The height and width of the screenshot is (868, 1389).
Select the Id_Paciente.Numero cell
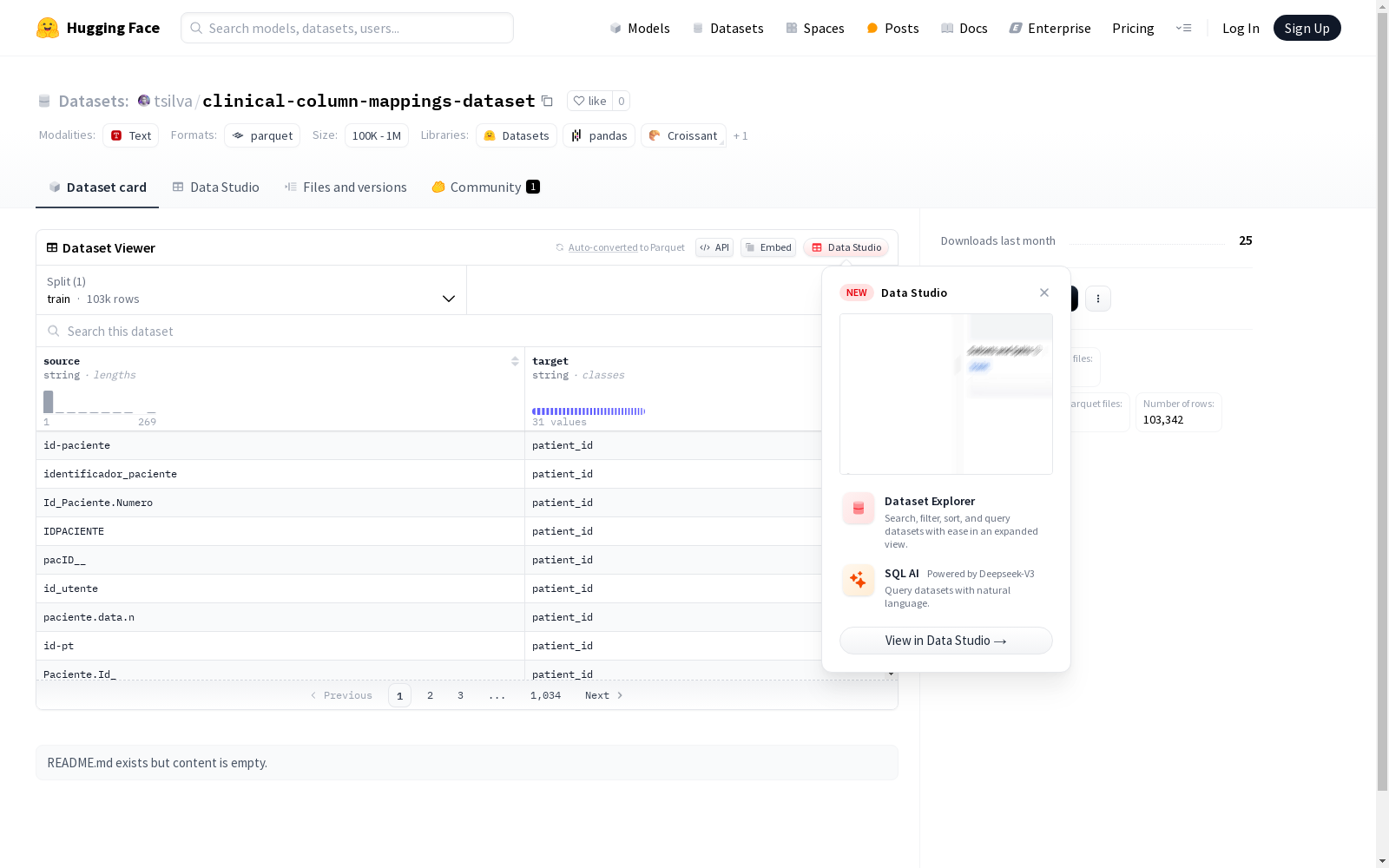pos(280,503)
